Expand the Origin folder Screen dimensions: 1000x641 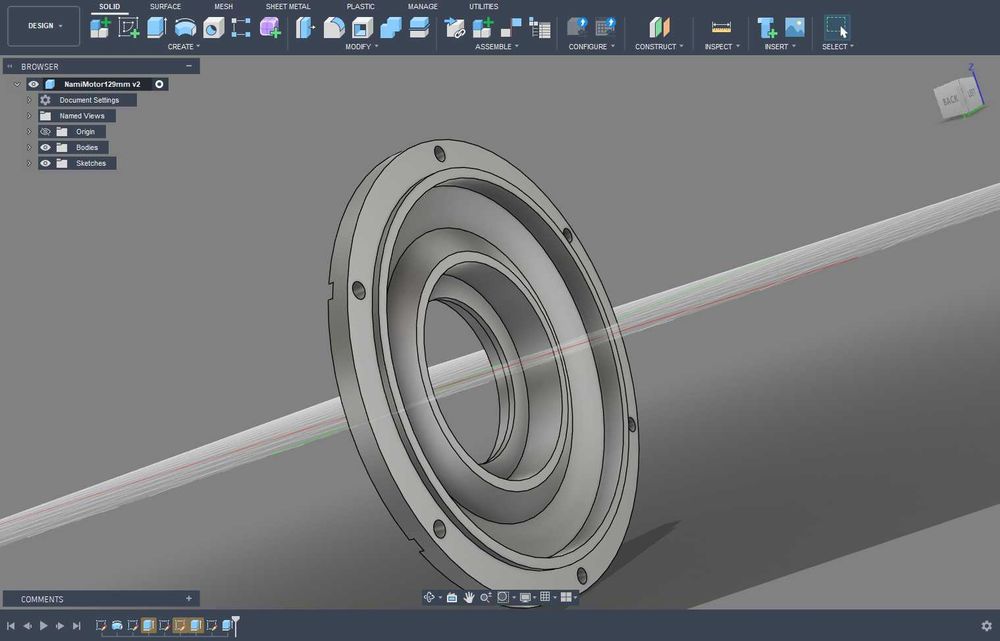(29, 132)
